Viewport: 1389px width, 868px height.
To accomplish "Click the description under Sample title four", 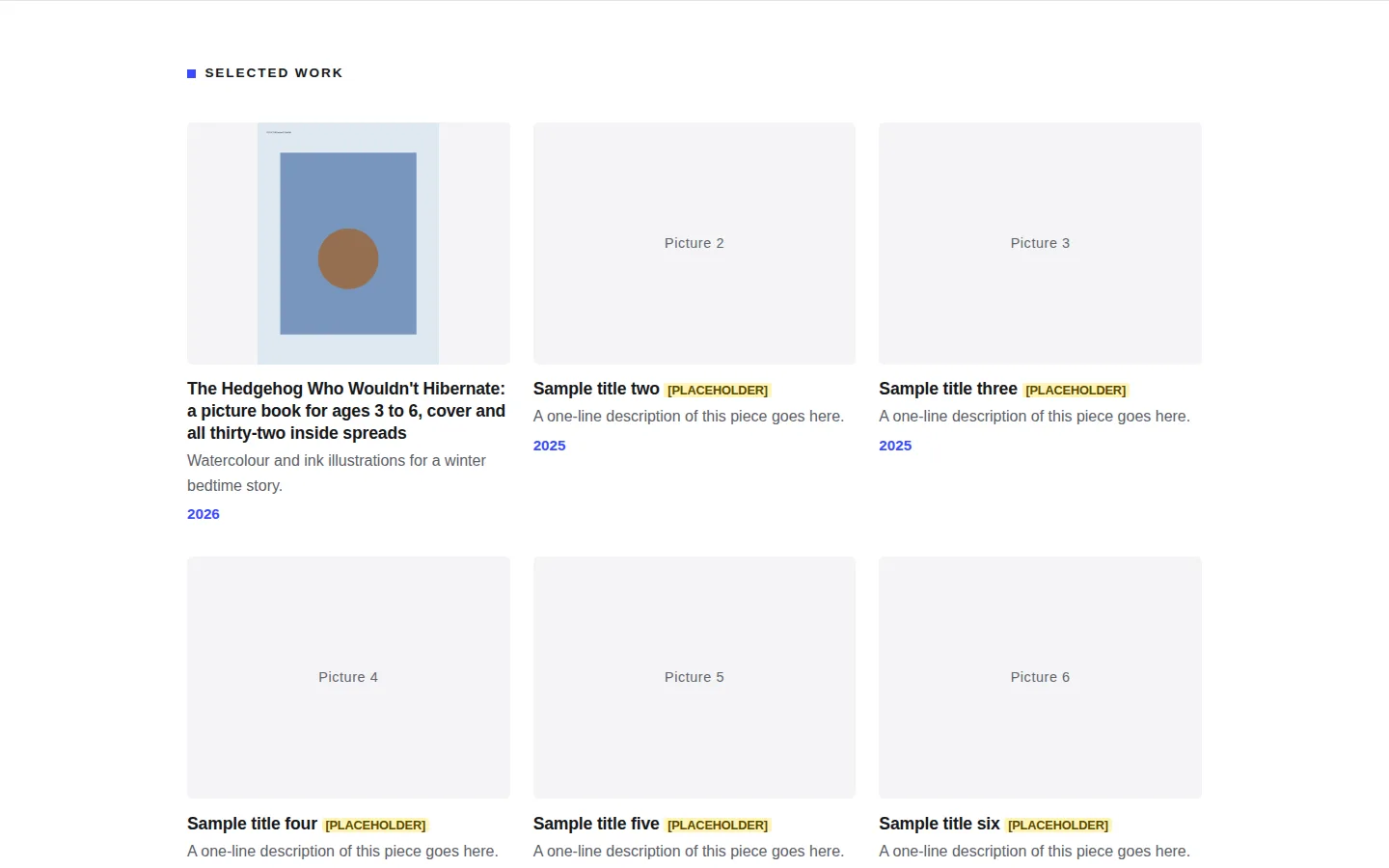I will click(342, 852).
